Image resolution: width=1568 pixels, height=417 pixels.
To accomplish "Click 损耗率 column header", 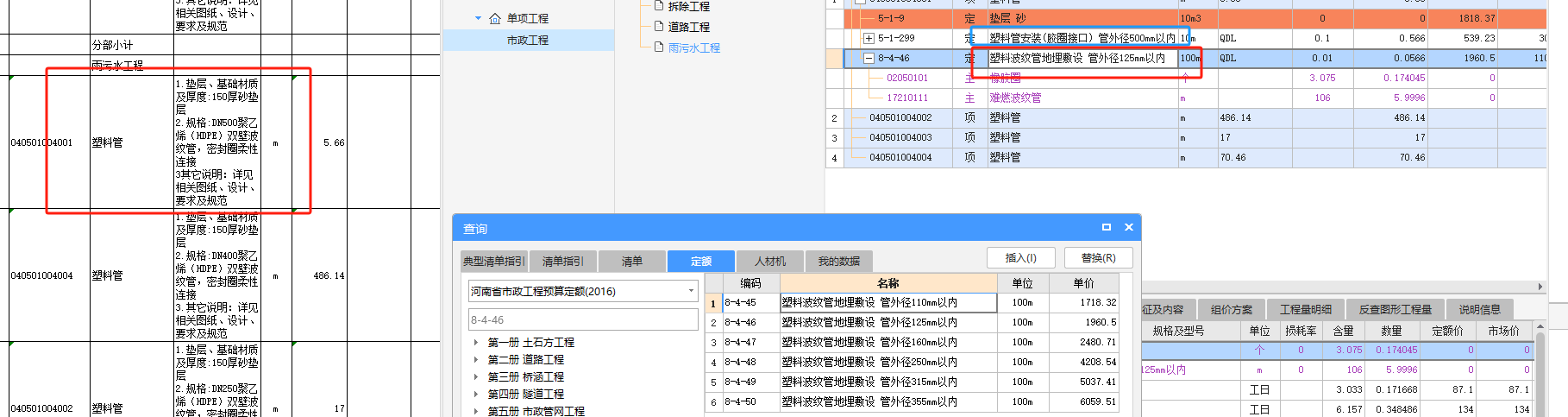I will (1301, 331).
